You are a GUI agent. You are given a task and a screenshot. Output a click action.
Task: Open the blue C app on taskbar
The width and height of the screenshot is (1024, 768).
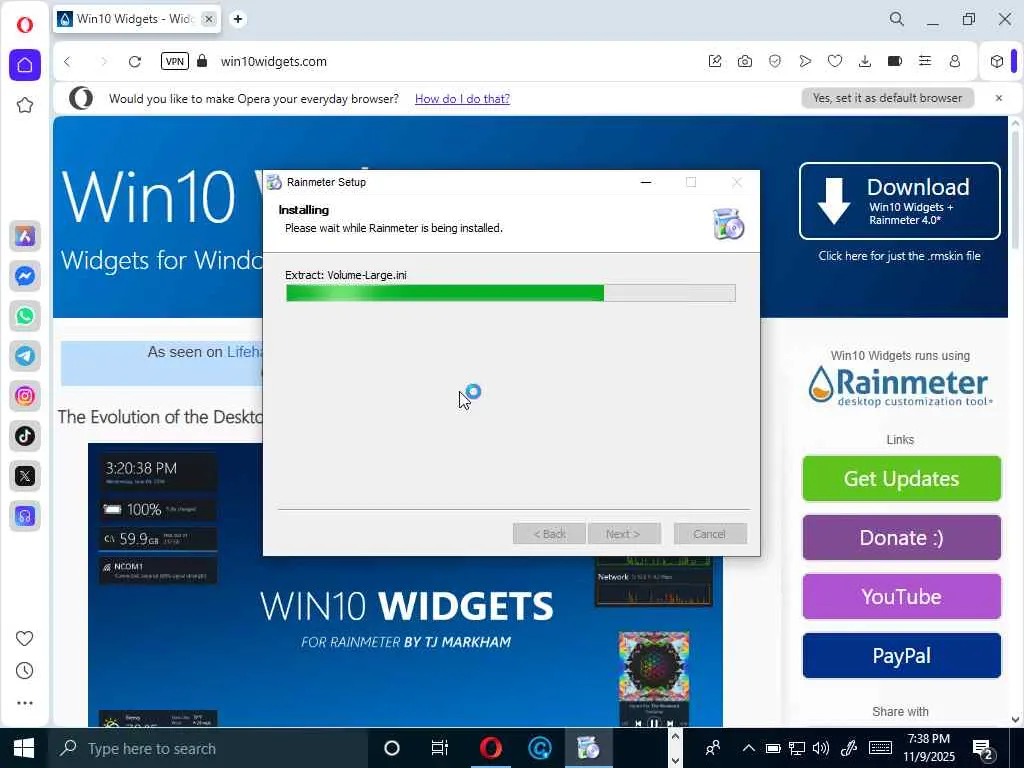pyautogui.click(x=539, y=748)
